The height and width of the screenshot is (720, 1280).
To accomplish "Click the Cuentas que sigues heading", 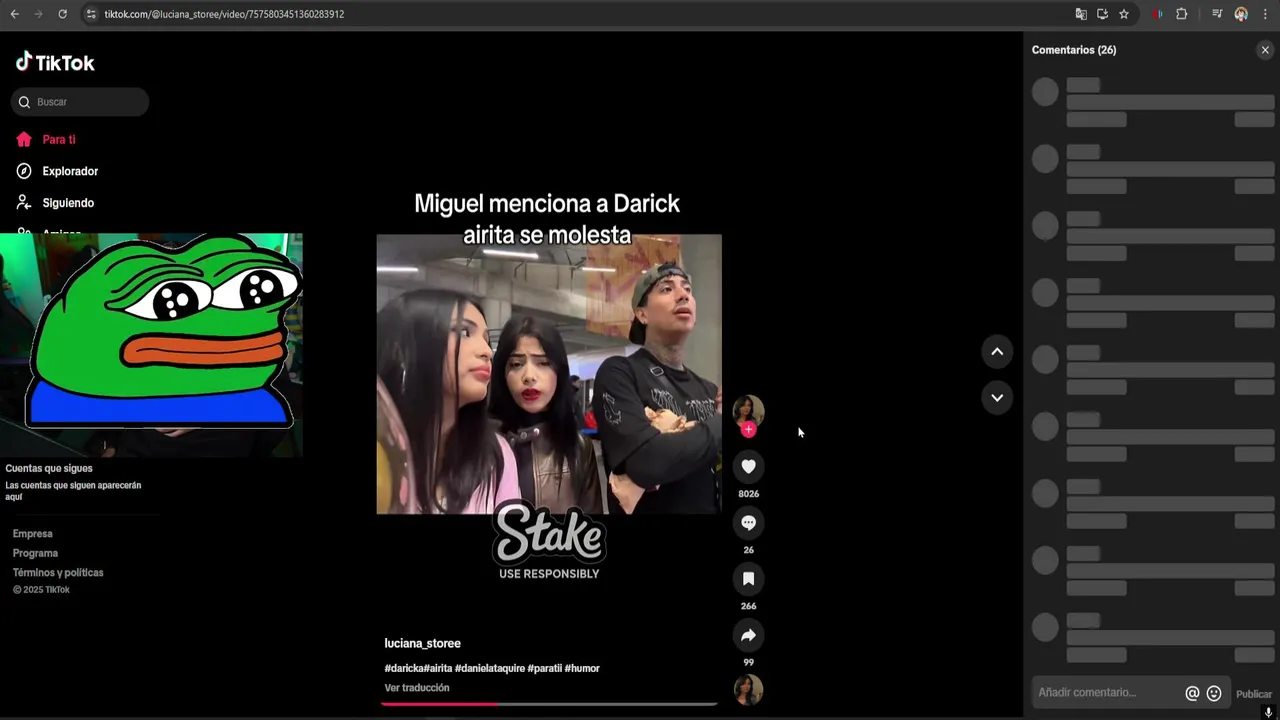I will click(x=49, y=468).
